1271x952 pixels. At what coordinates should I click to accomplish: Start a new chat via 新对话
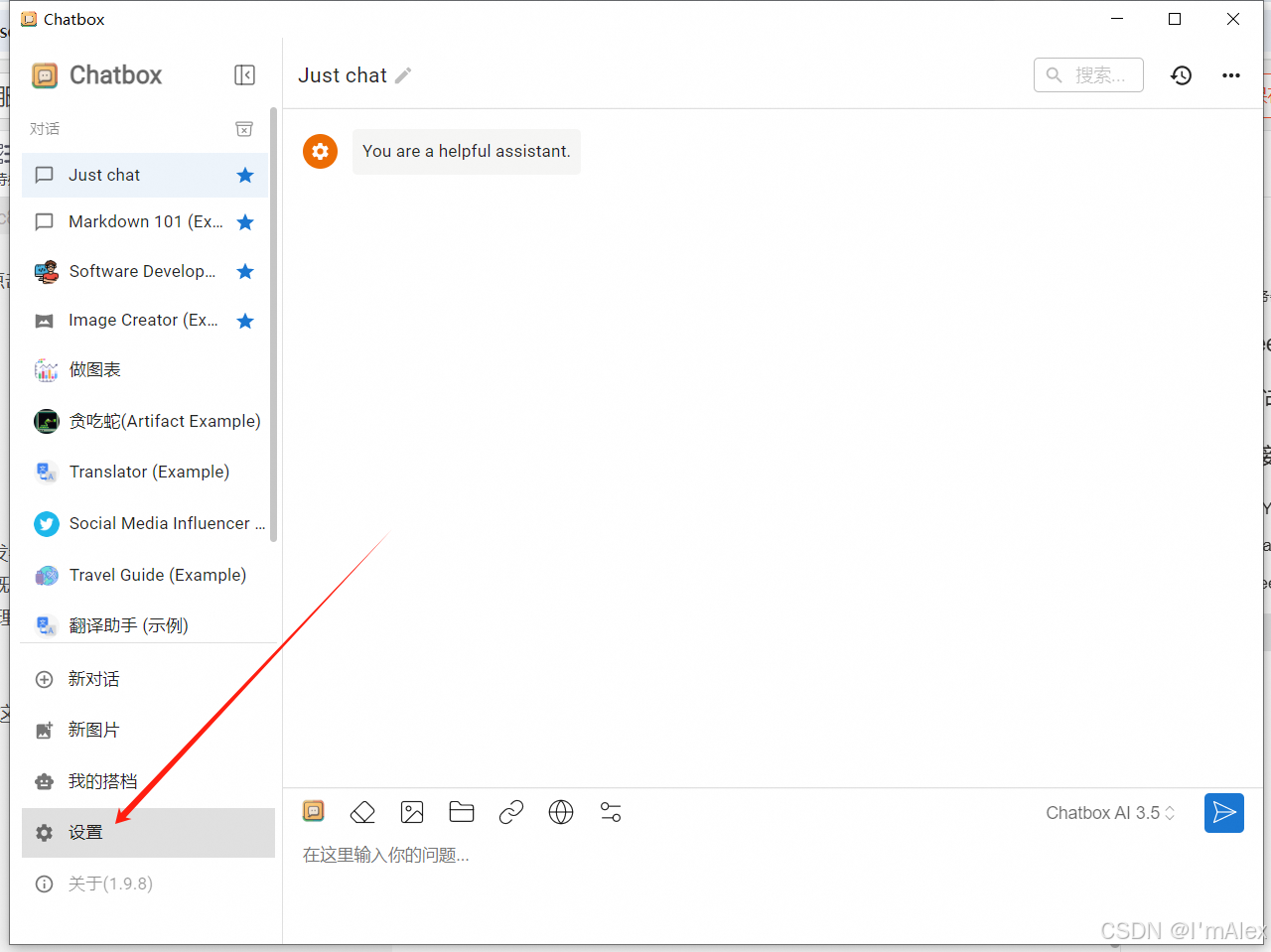click(148, 679)
